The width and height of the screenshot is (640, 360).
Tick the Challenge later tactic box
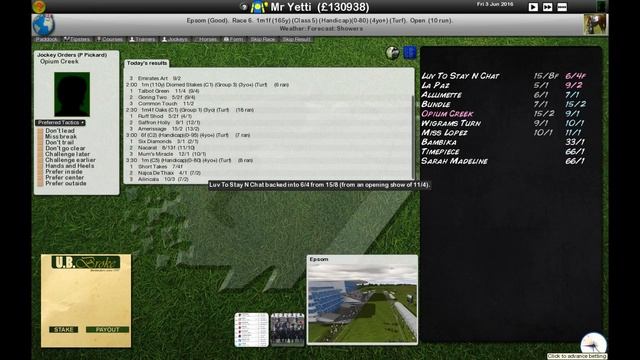click(x=40, y=154)
